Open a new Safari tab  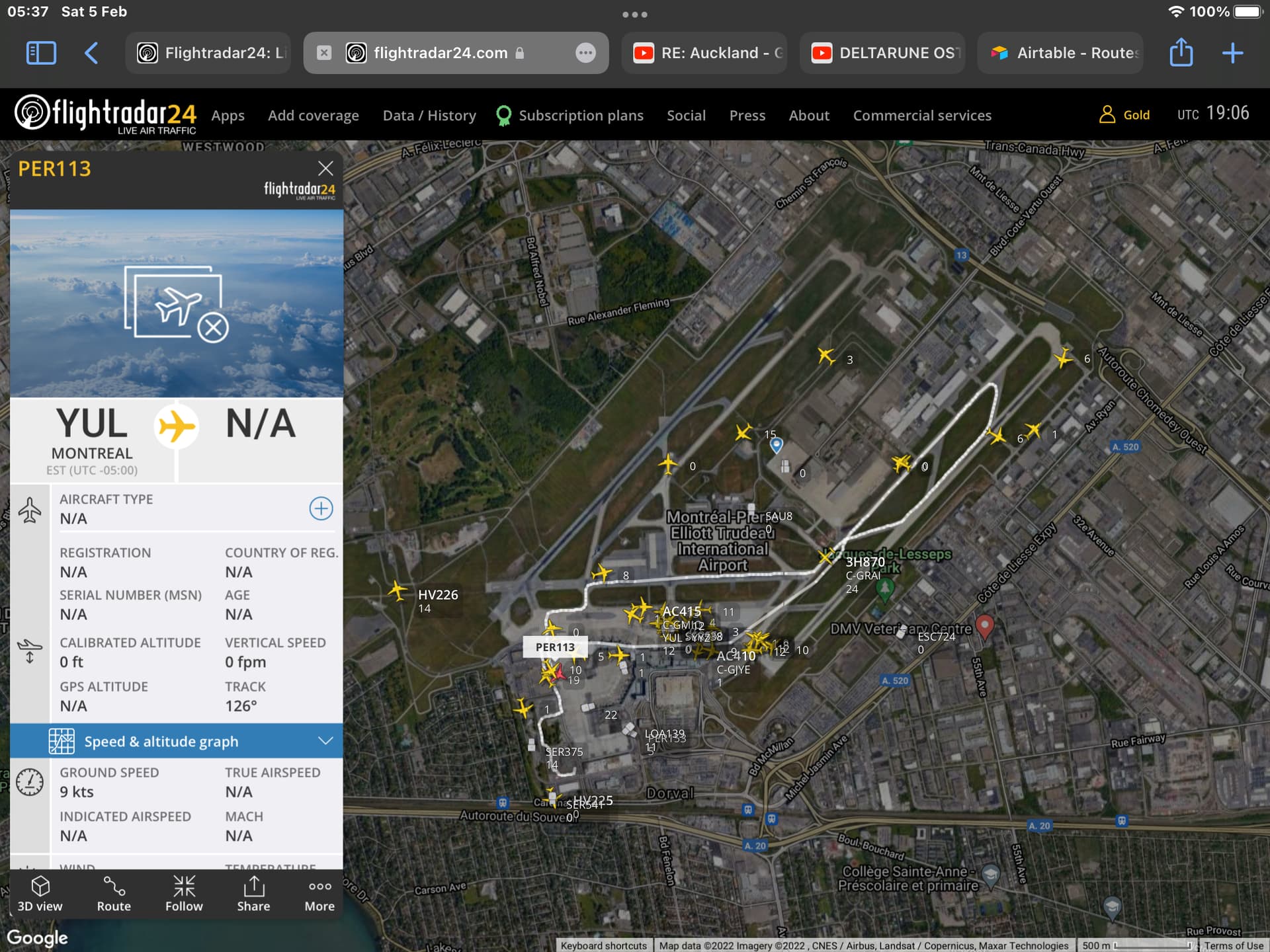pos(1232,53)
